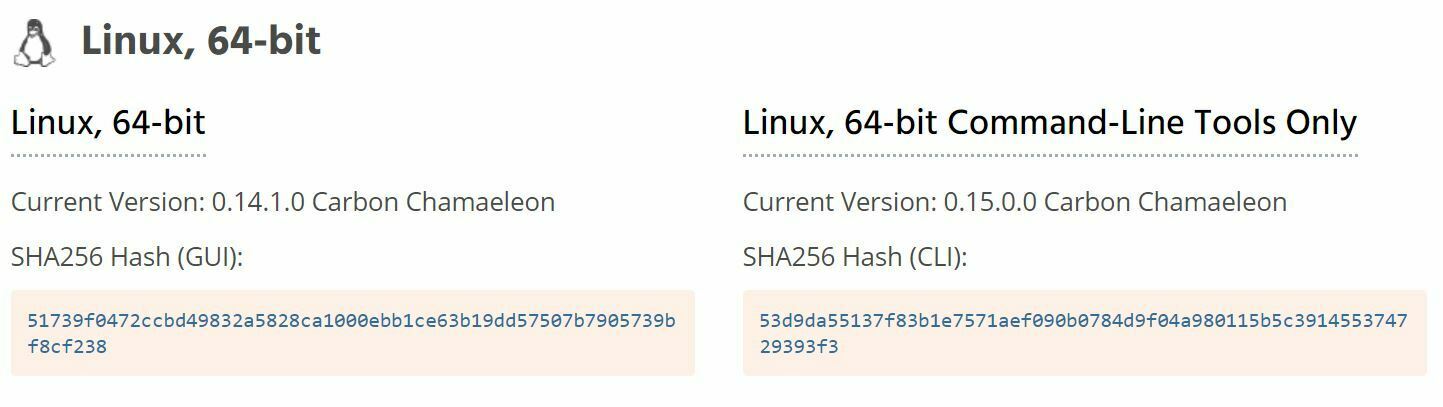Click "Carbon Chamaeleon" in the GUI version line
Screen dimensions: 1443x407
pyautogui.click(x=433, y=202)
